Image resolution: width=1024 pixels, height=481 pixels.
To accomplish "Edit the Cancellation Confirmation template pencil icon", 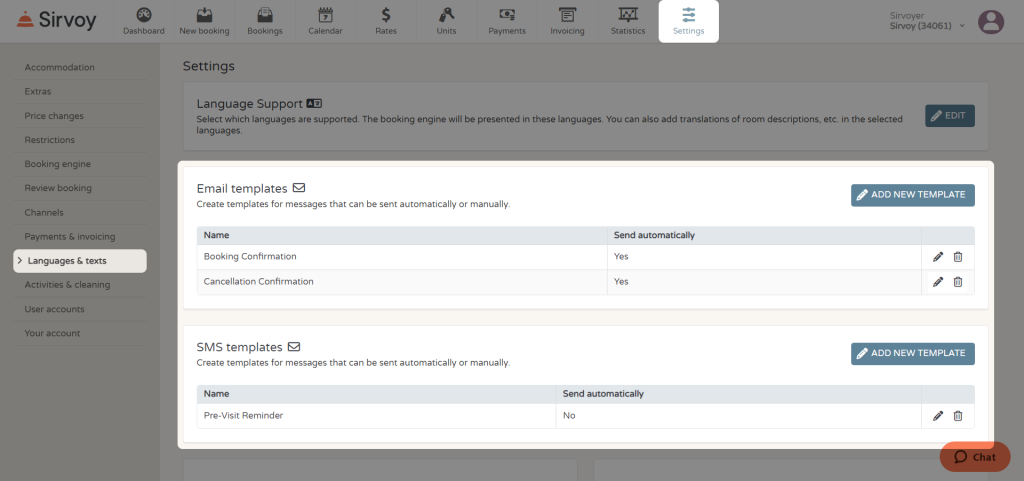I will 938,282.
